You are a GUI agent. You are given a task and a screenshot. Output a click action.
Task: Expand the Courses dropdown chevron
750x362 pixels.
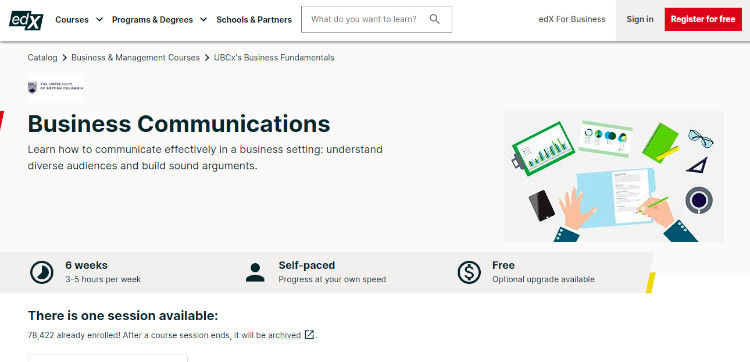(99, 20)
